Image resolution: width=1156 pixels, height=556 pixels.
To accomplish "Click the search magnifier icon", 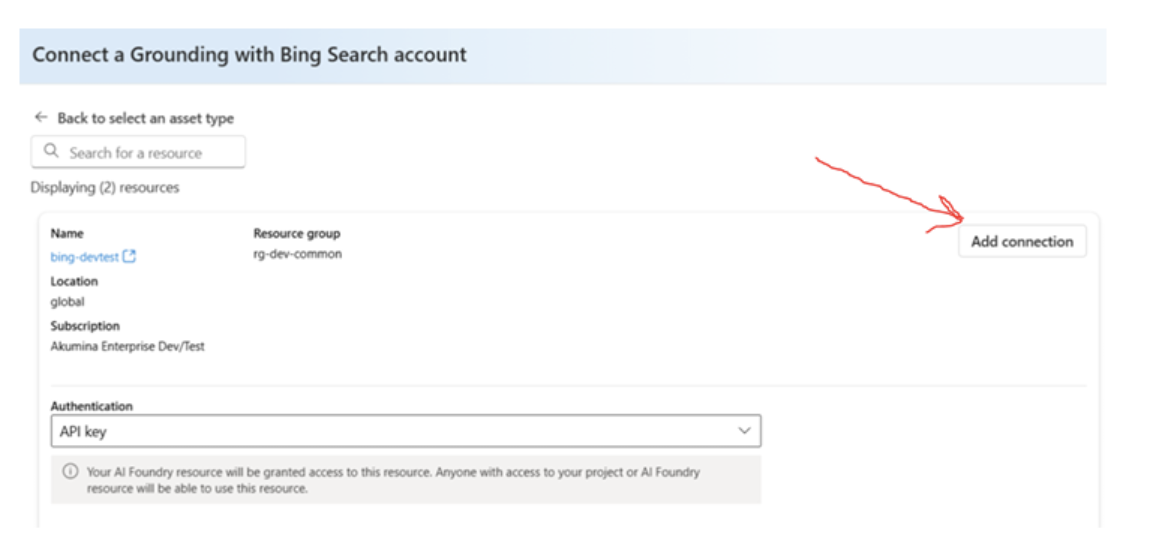I will tap(51, 151).
